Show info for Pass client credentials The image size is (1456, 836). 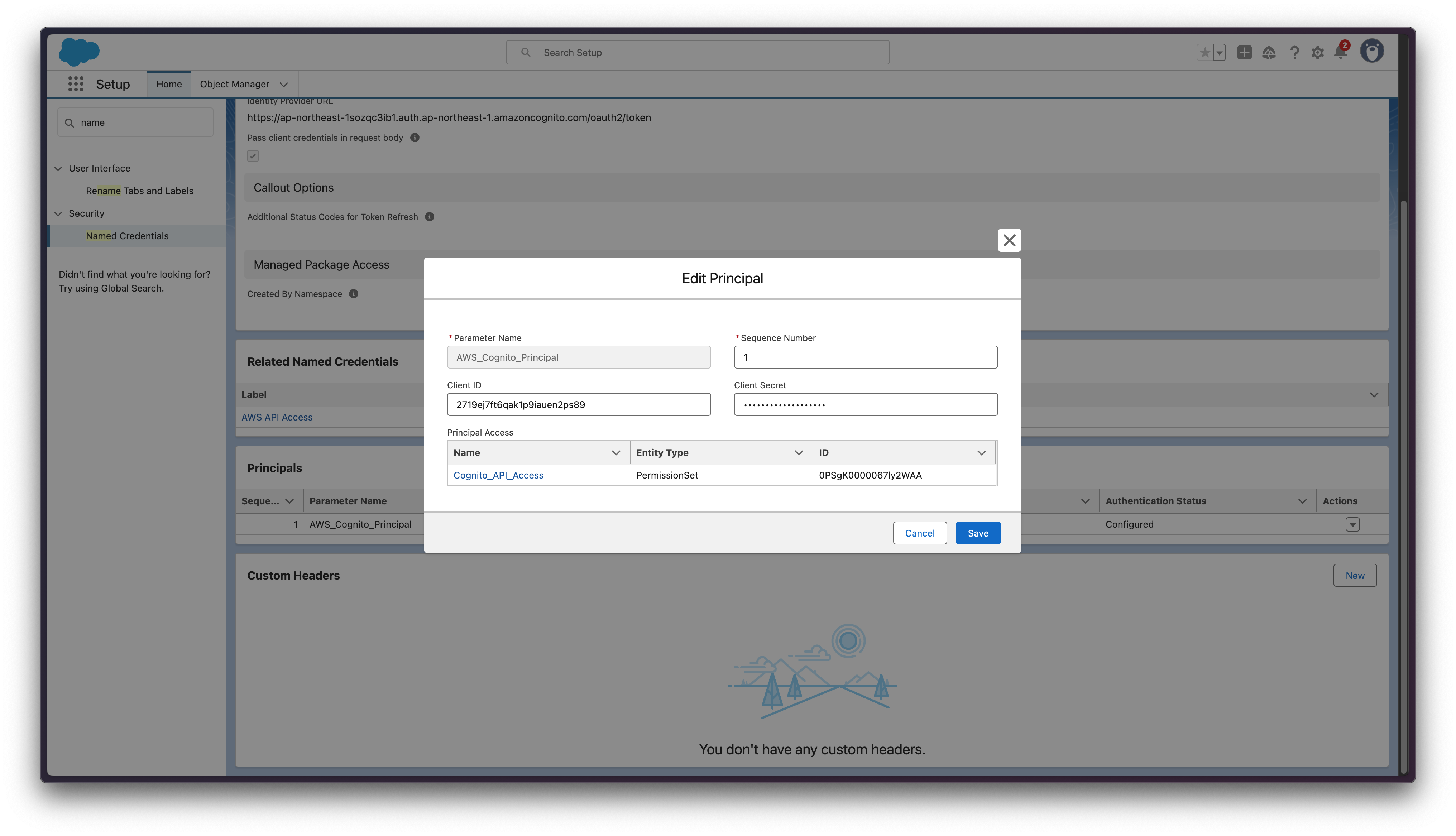[415, 138]
